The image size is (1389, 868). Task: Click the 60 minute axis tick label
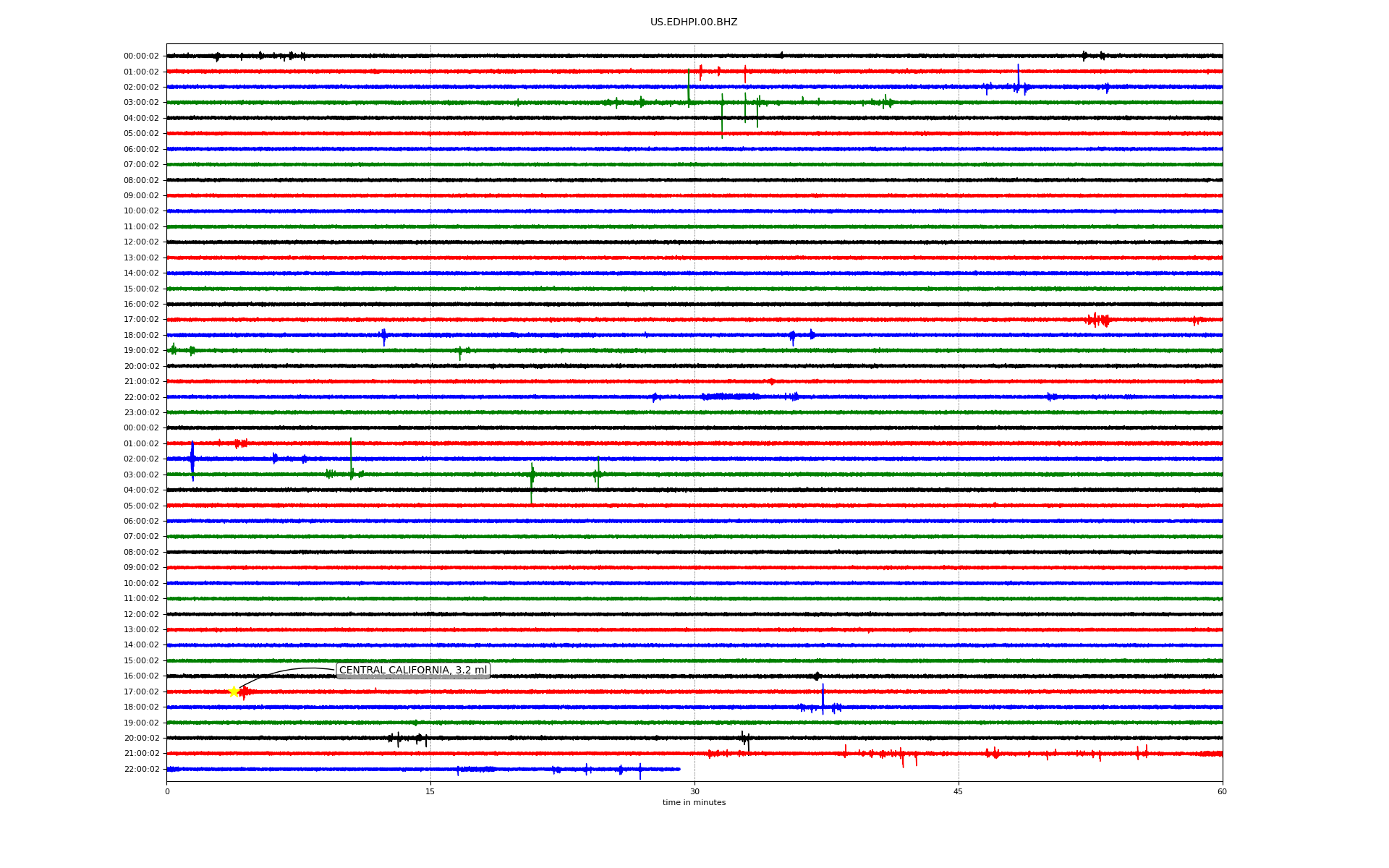point(1222,791)
